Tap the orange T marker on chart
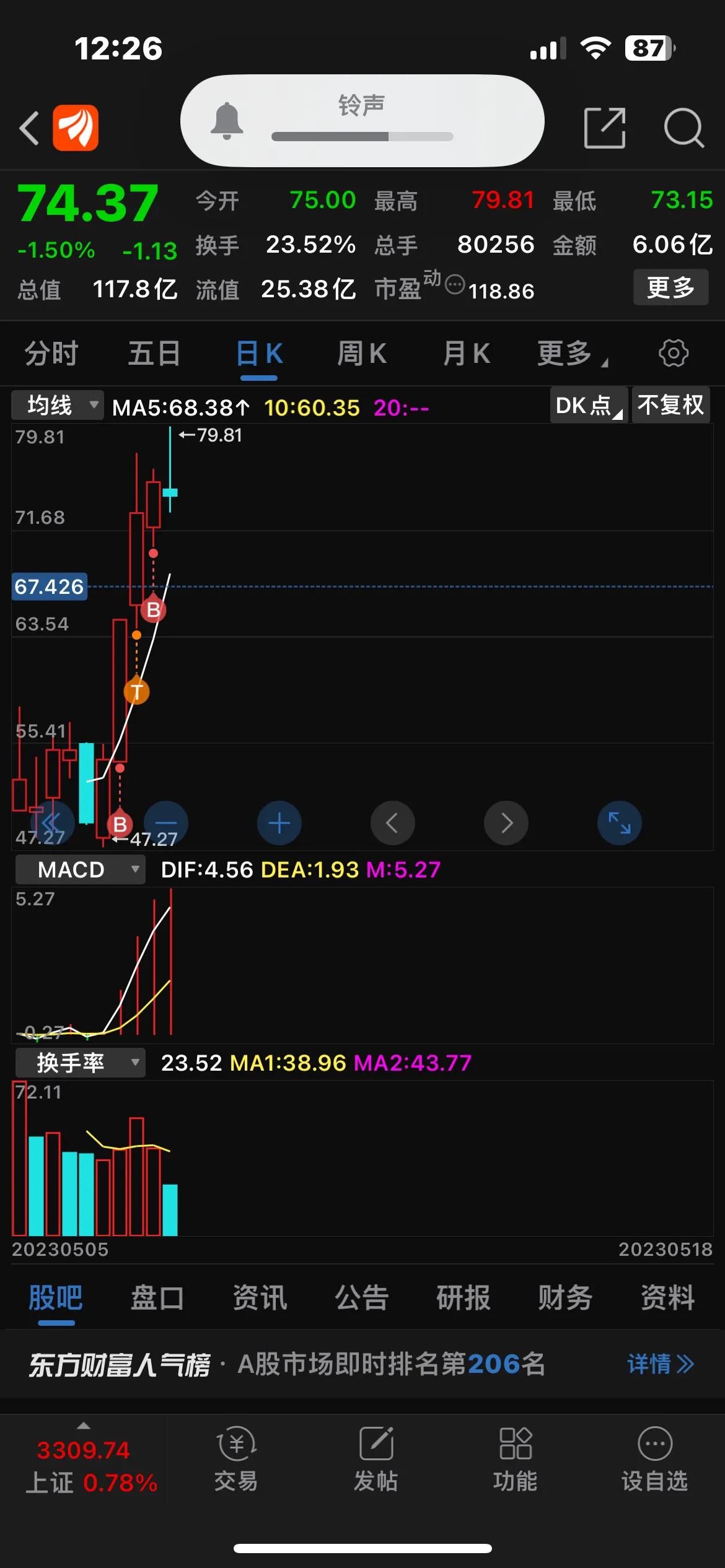725x1568 pixels. tap(136, 692)
